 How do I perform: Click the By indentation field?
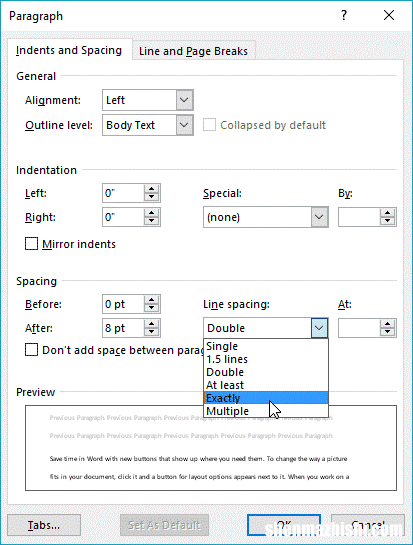point(359,217)
